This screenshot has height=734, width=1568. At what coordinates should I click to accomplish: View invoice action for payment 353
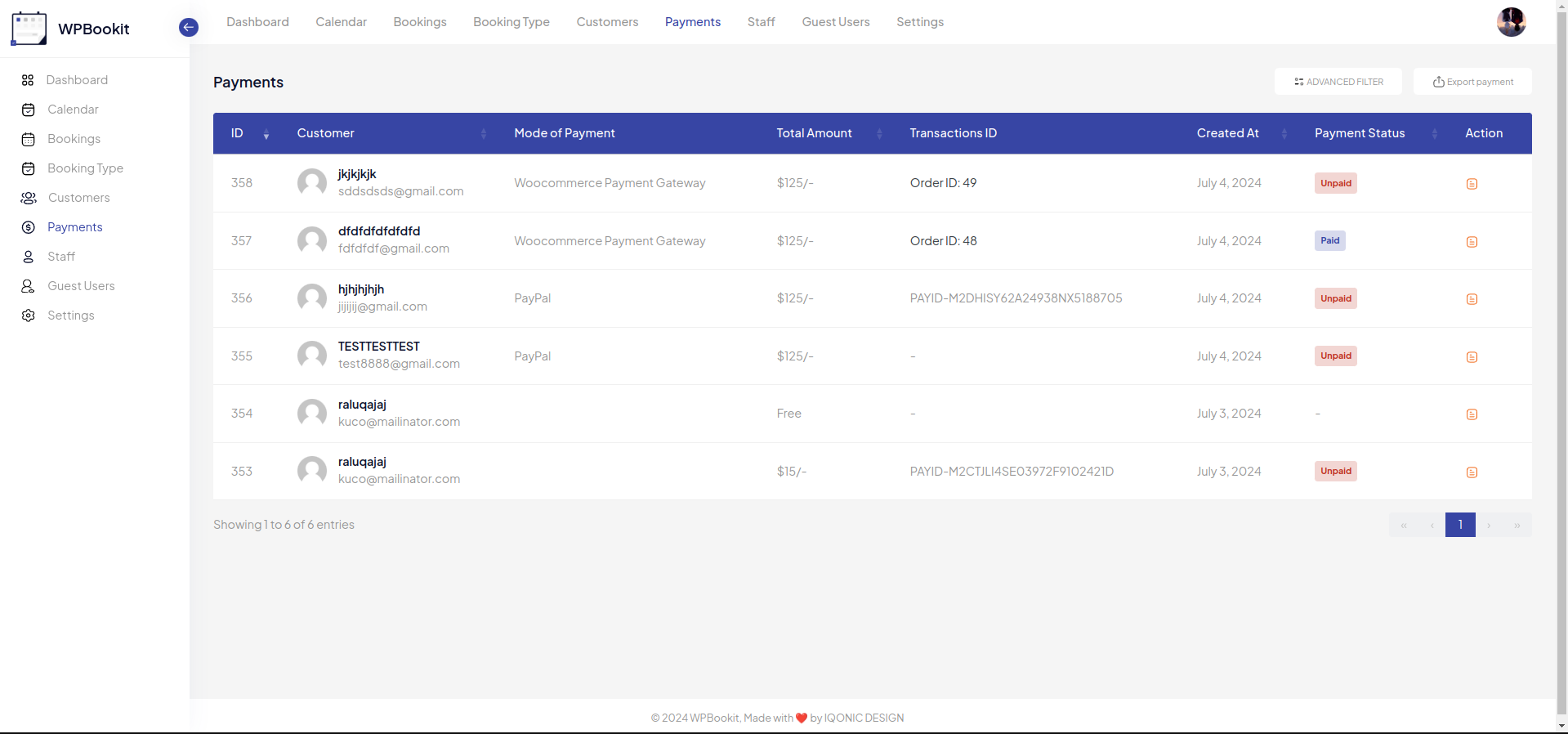[1472, 472]
